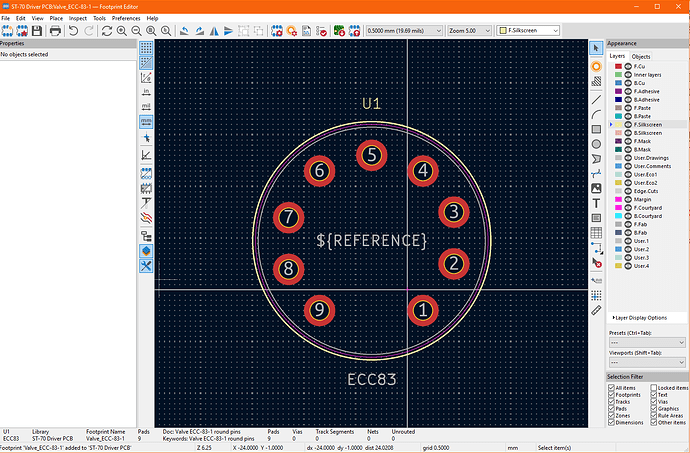Toggle full-window crosshair cursor
Viewport: 690px width, 453px height.
click(146, 138)
